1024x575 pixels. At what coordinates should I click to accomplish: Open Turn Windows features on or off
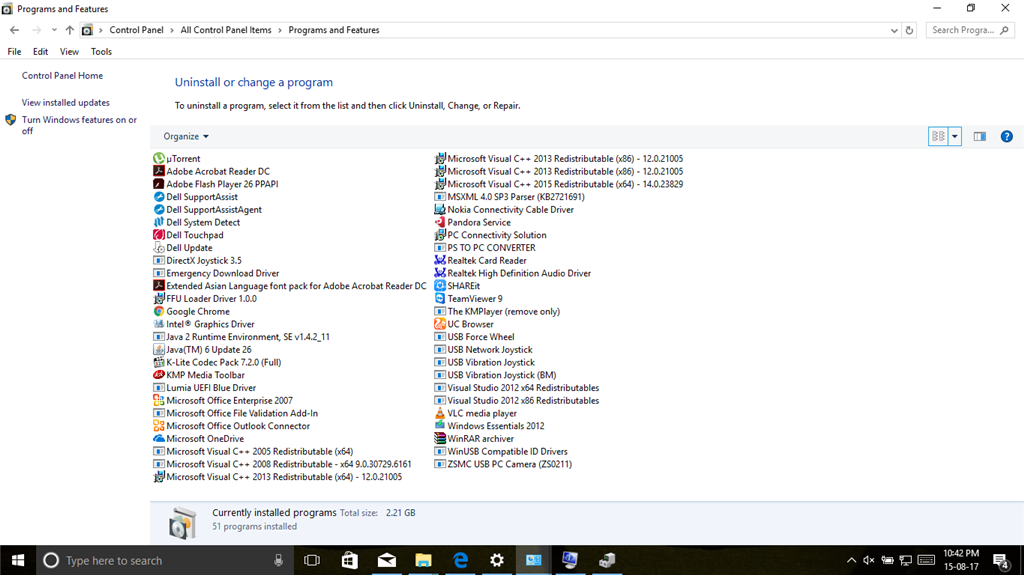point(79,125)
